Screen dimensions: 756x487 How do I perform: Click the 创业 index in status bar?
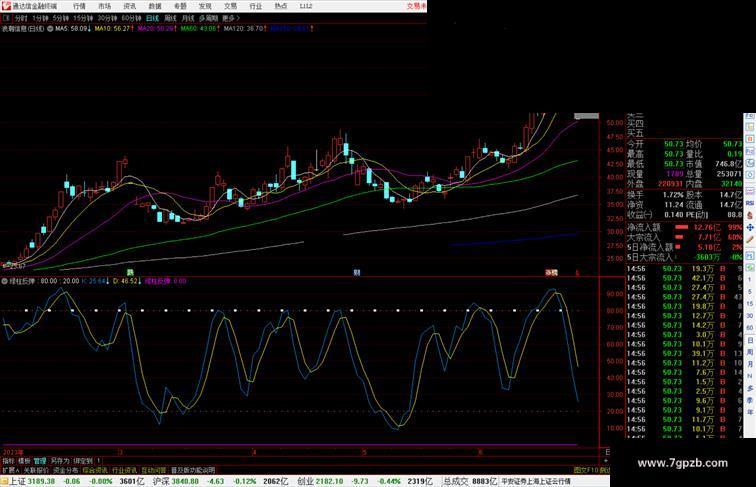305,481
